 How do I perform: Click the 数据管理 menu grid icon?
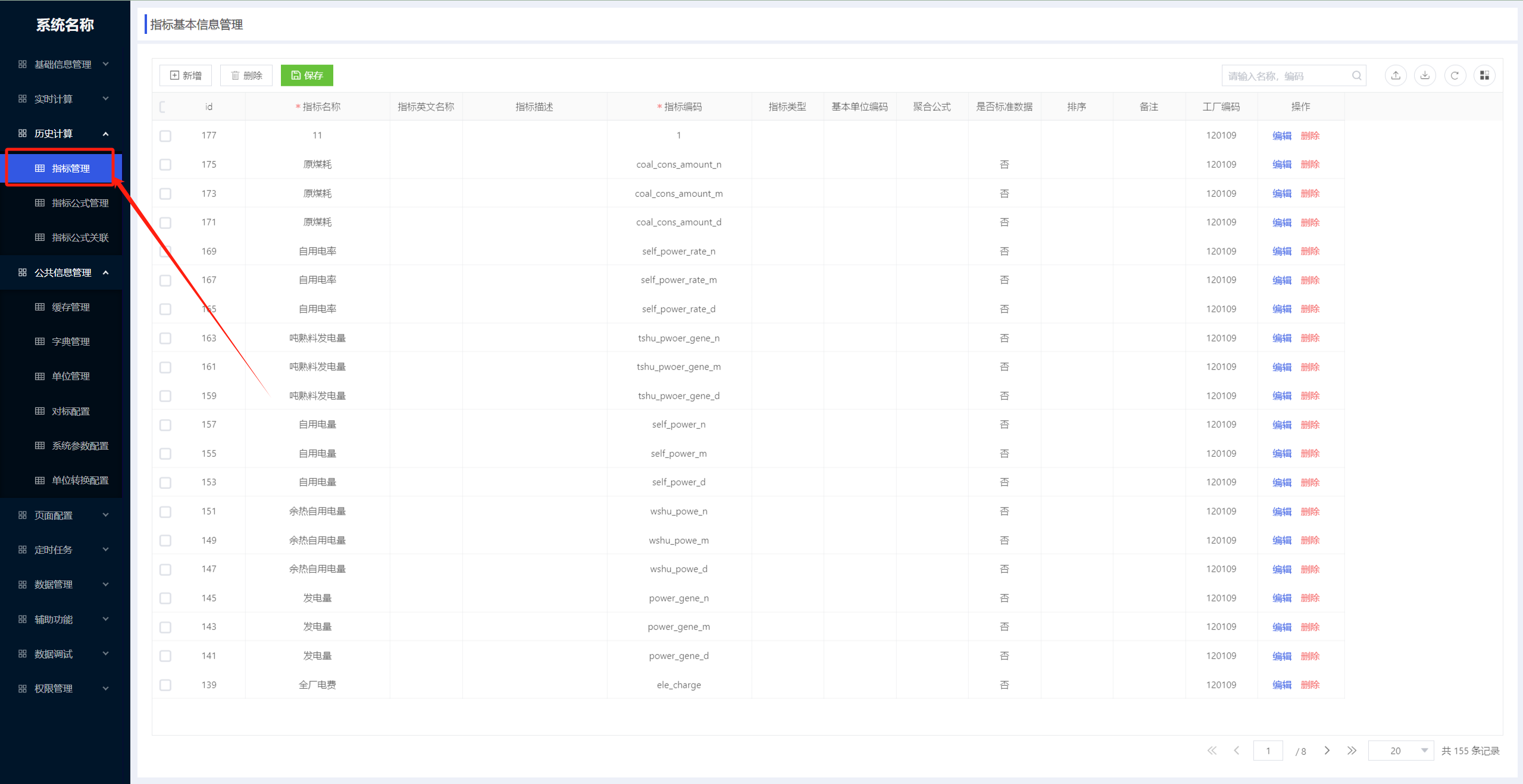(x=23, y=585)
